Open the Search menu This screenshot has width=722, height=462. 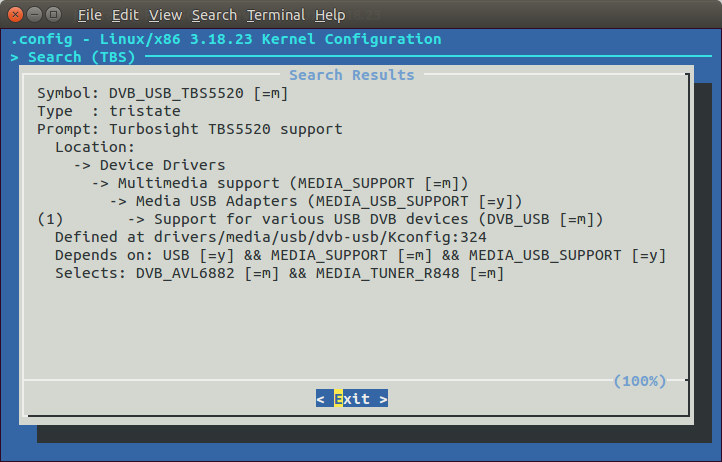click(x=214, y=15)
